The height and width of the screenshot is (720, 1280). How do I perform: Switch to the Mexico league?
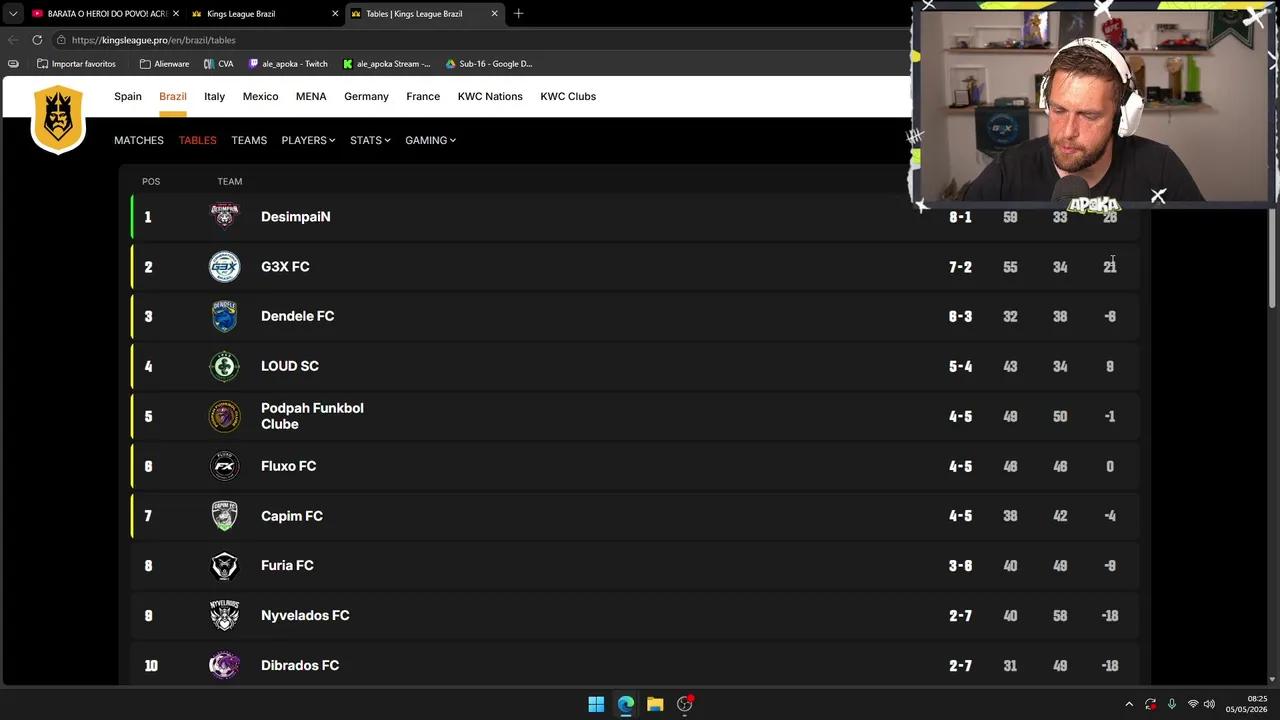coord(260,96)
